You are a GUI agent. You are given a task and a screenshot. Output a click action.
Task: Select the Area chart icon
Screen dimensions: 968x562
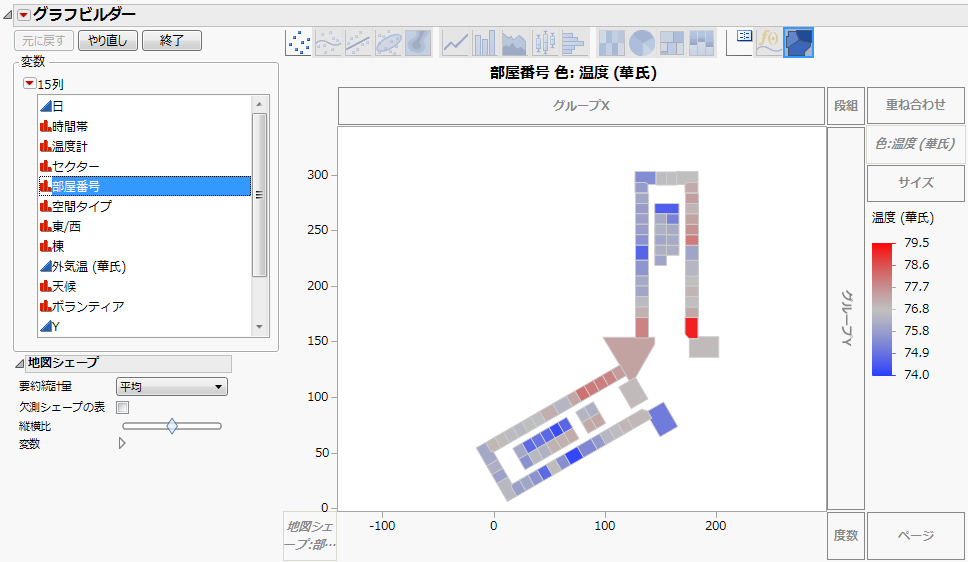pos(514,43)
